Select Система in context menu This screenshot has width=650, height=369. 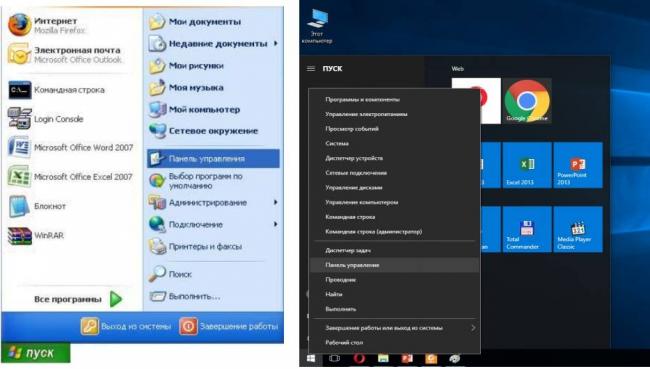tap(394, 143)
